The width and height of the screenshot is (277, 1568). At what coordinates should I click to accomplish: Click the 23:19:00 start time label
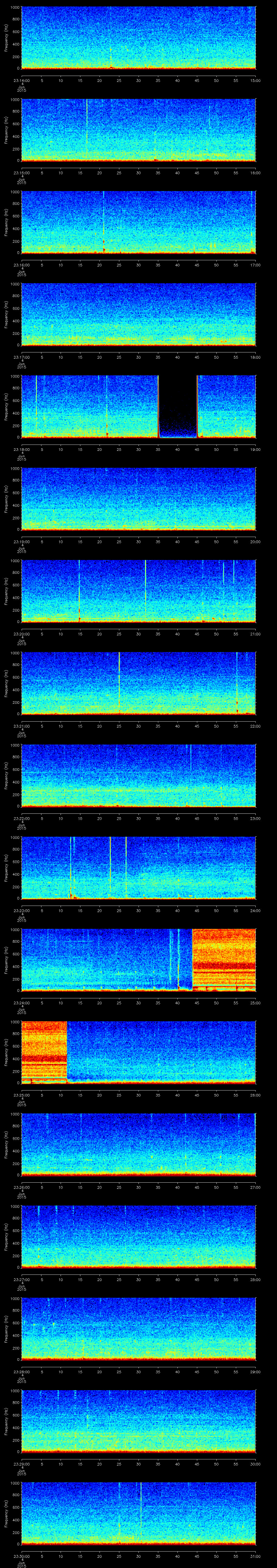[21, 542]
